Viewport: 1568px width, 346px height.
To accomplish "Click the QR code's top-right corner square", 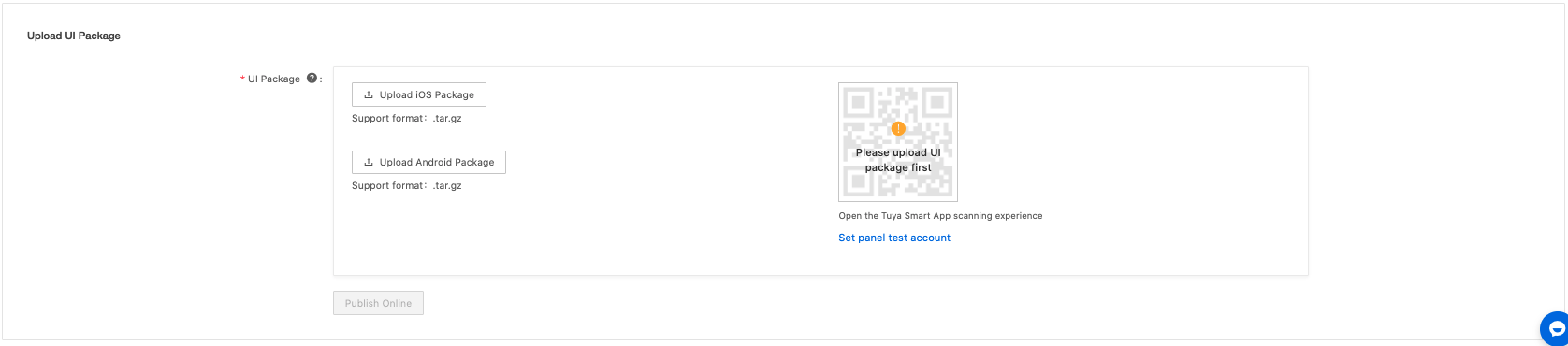I will pos(937,102).
